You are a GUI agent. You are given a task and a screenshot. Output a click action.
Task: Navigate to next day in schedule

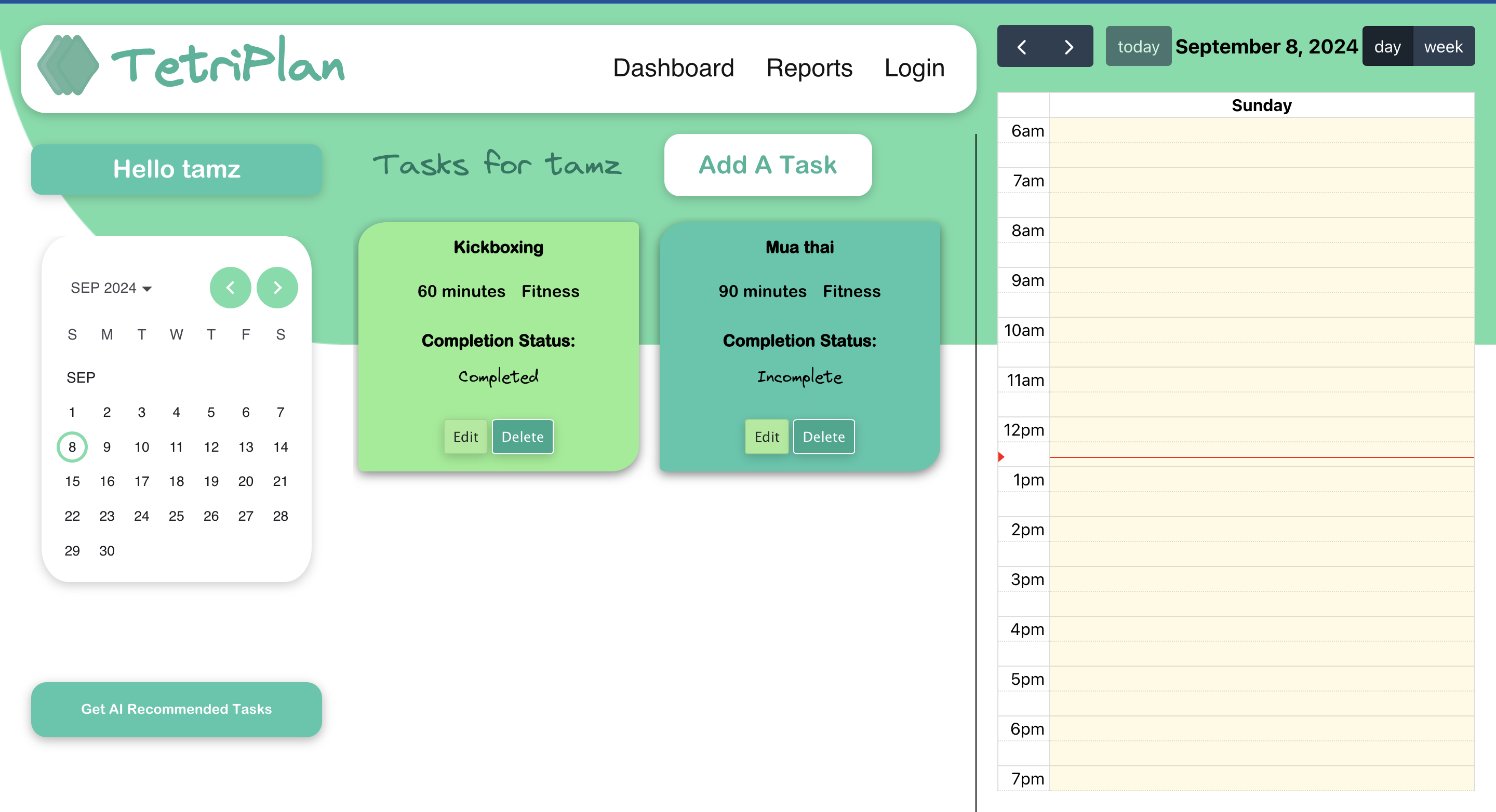[x=1068, y=46]
